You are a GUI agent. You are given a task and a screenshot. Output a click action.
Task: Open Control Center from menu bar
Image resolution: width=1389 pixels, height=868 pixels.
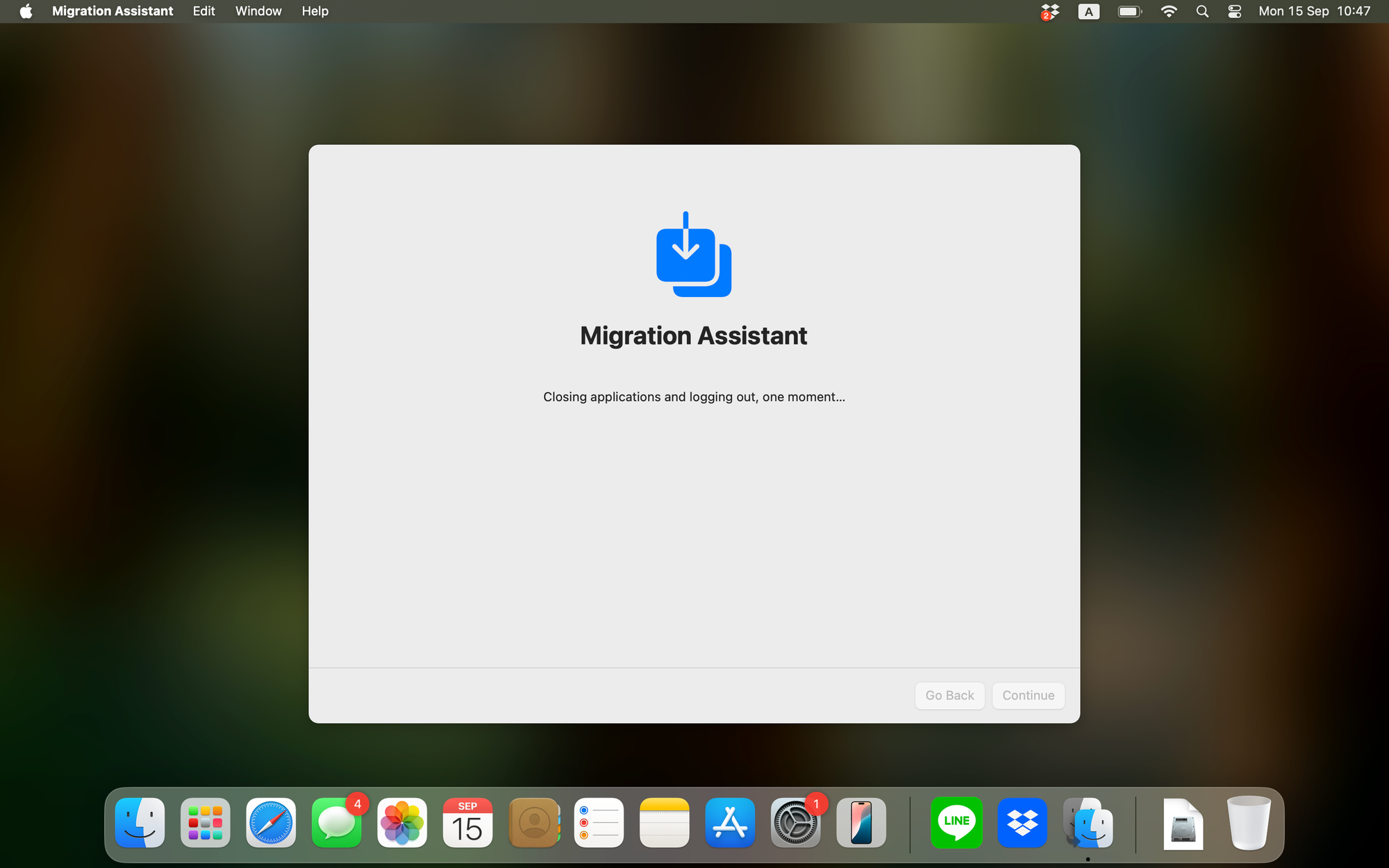[1234, 11]
